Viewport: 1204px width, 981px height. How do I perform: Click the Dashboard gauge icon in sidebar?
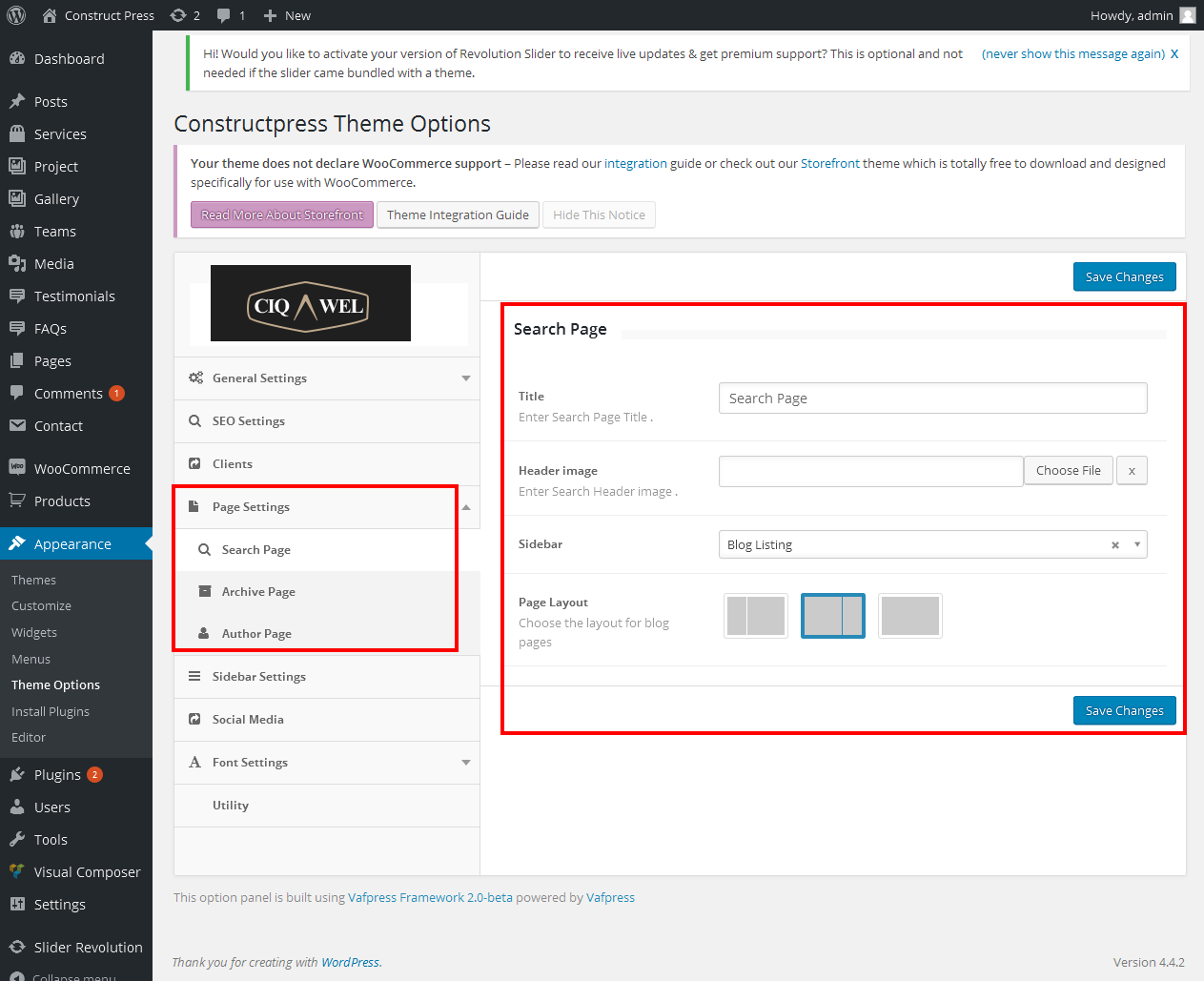point(17,59)
